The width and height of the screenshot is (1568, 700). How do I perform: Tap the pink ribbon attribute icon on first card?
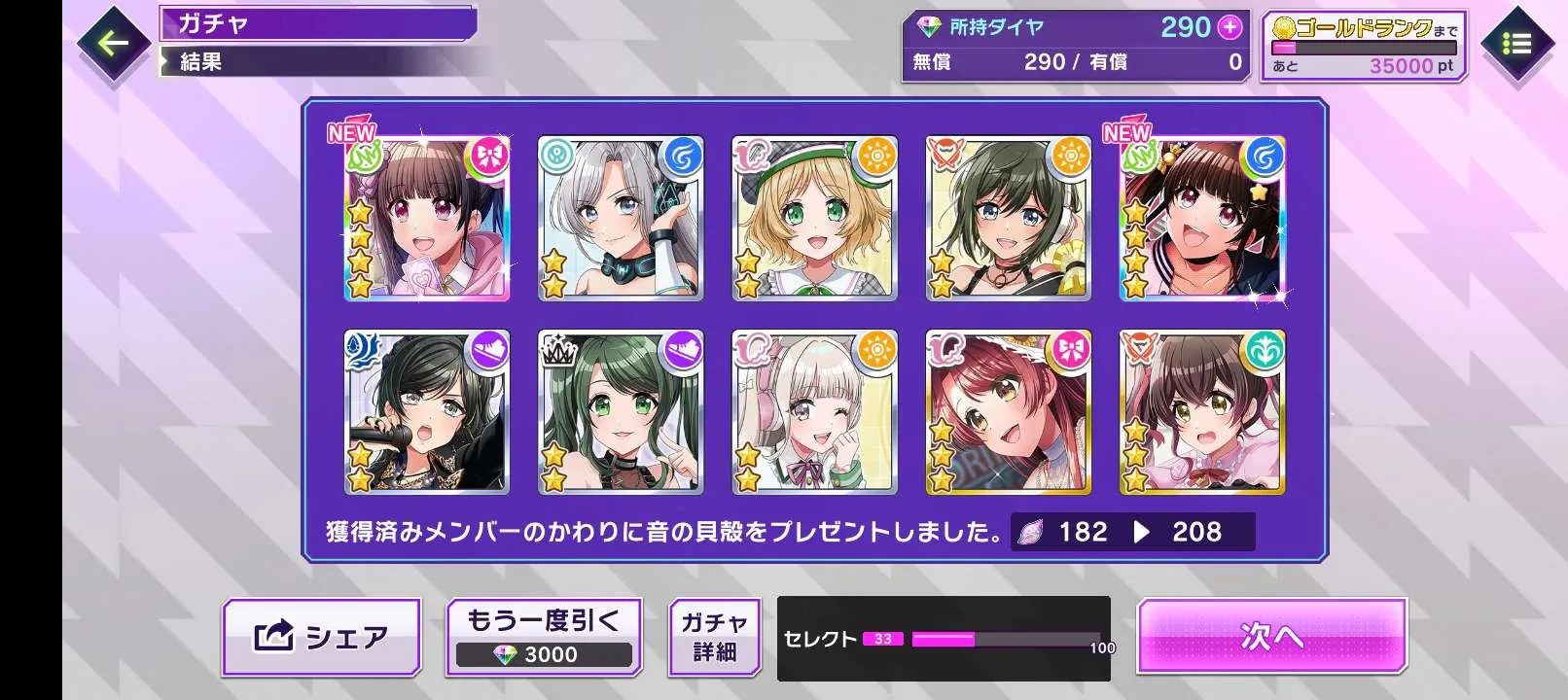(x=489, y=157)
